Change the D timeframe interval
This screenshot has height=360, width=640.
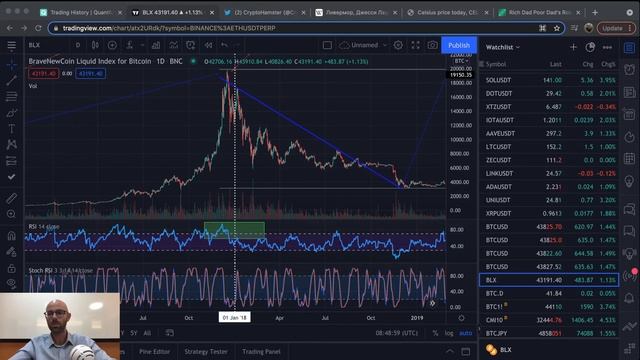[x=78, y=45]
